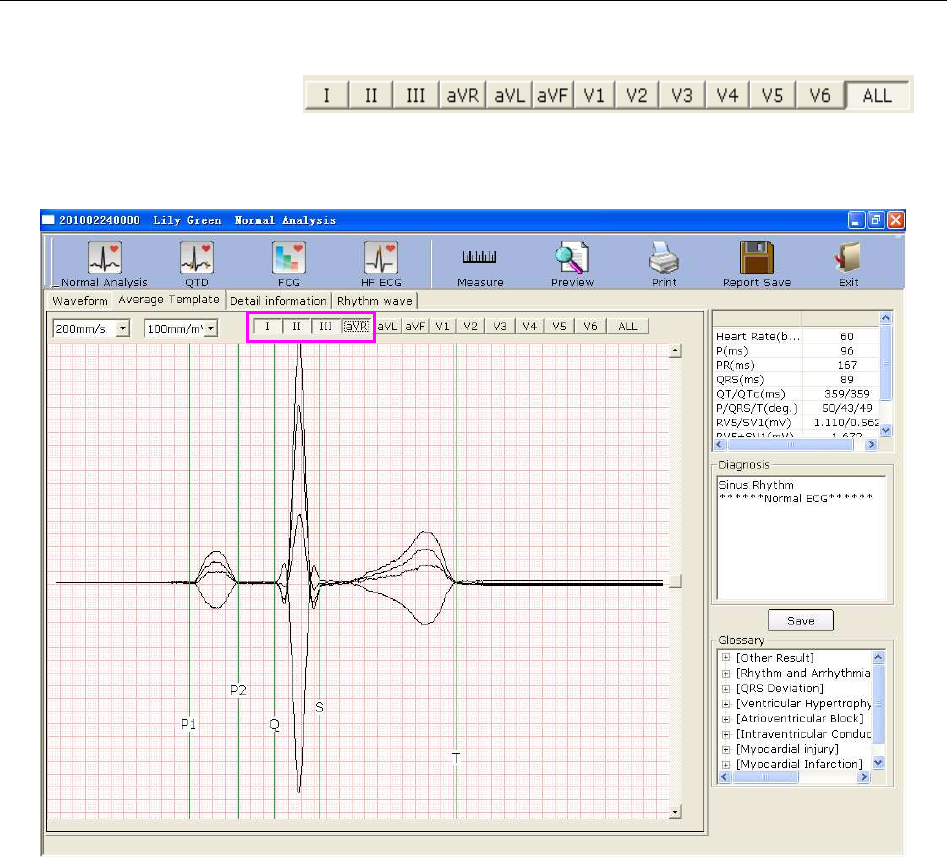947x857 pixels.
Task: Open the QTD analysis tool
Action: pos(197,264)
